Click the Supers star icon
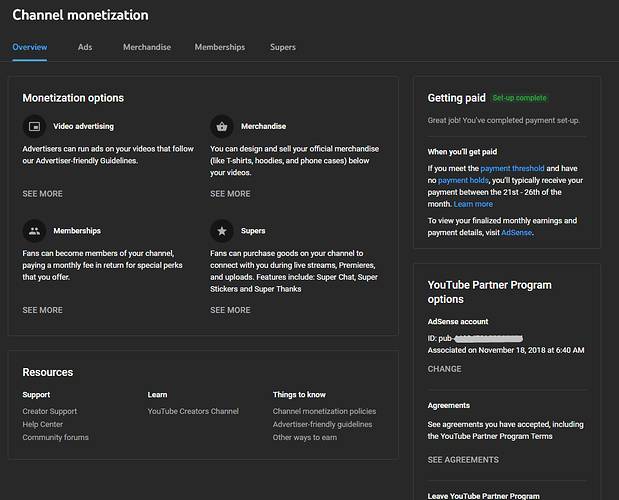 (x=222, y=231)
